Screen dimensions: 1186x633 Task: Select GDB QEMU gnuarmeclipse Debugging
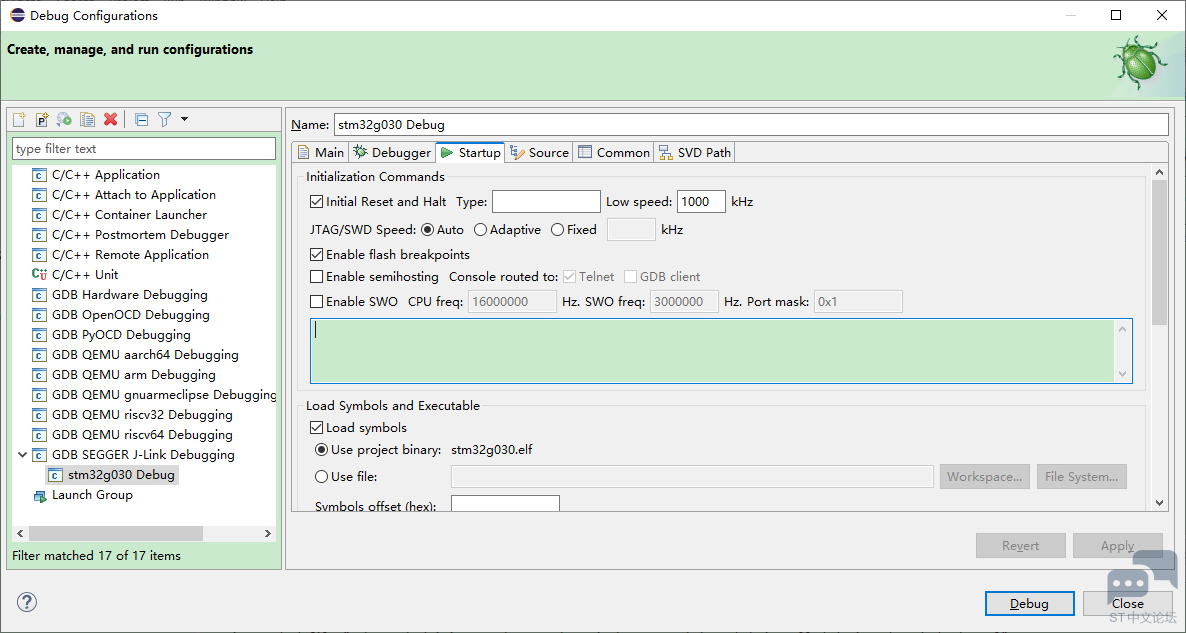coord(163,395)
